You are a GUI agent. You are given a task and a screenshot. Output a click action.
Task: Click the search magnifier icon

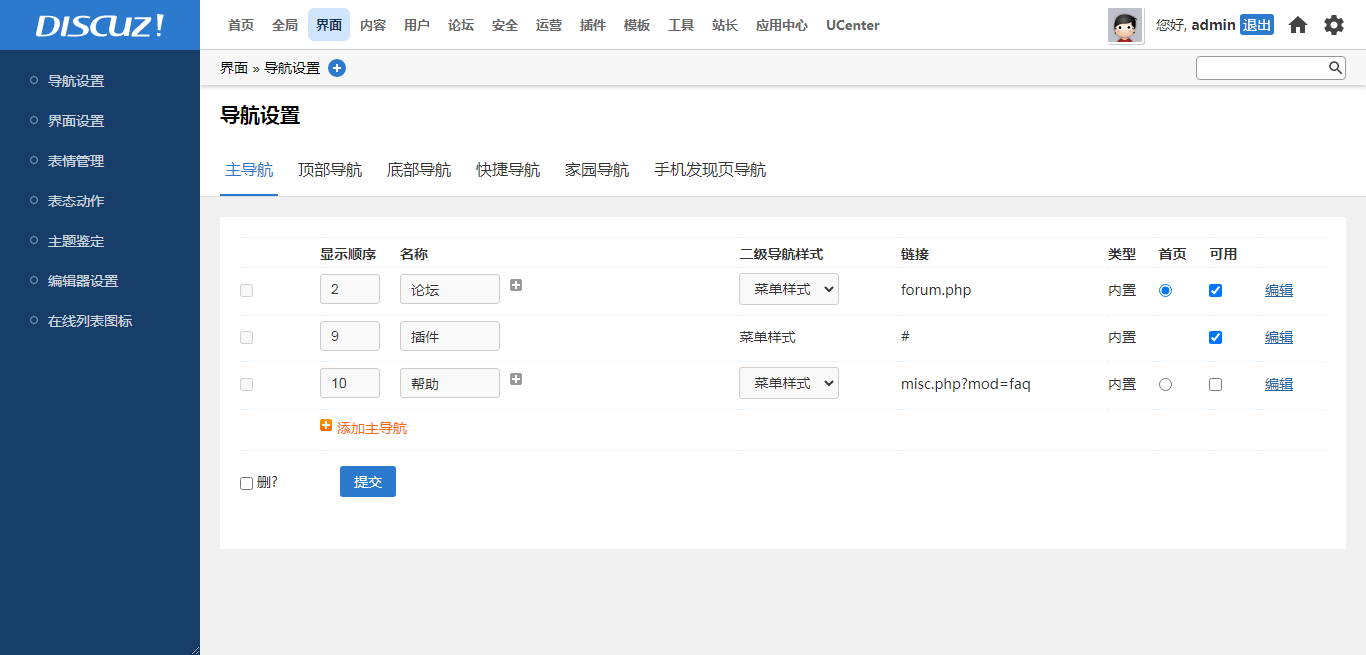coord(1335,67)
